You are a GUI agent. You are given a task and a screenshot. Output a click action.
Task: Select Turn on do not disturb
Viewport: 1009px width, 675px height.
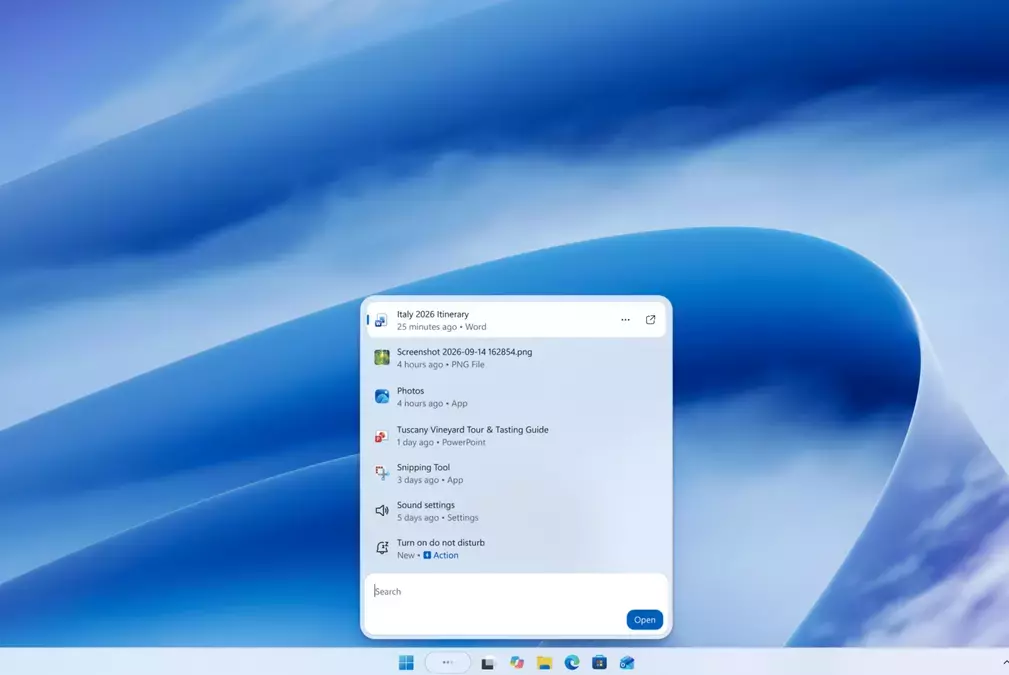(515, 548)
